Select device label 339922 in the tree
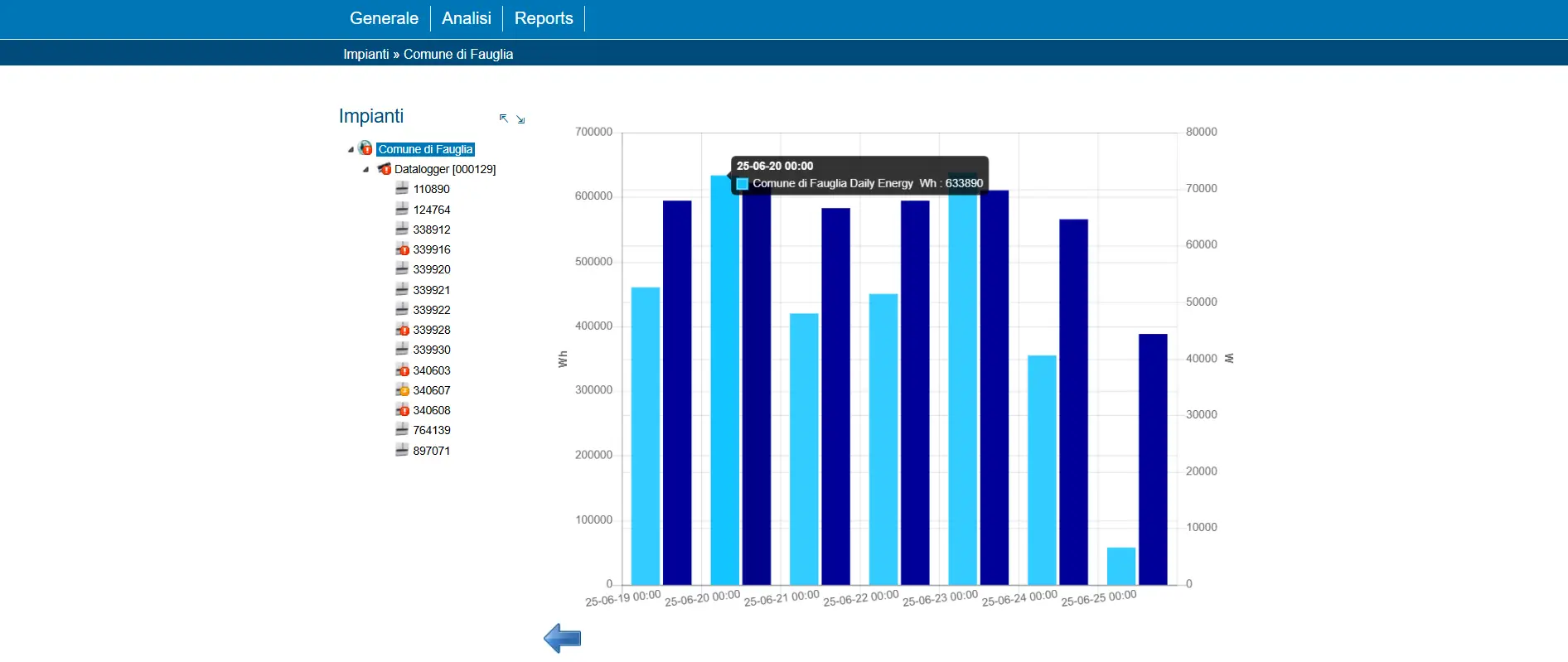The height and width of the screenshot is (662, 1568). [432, 310]
